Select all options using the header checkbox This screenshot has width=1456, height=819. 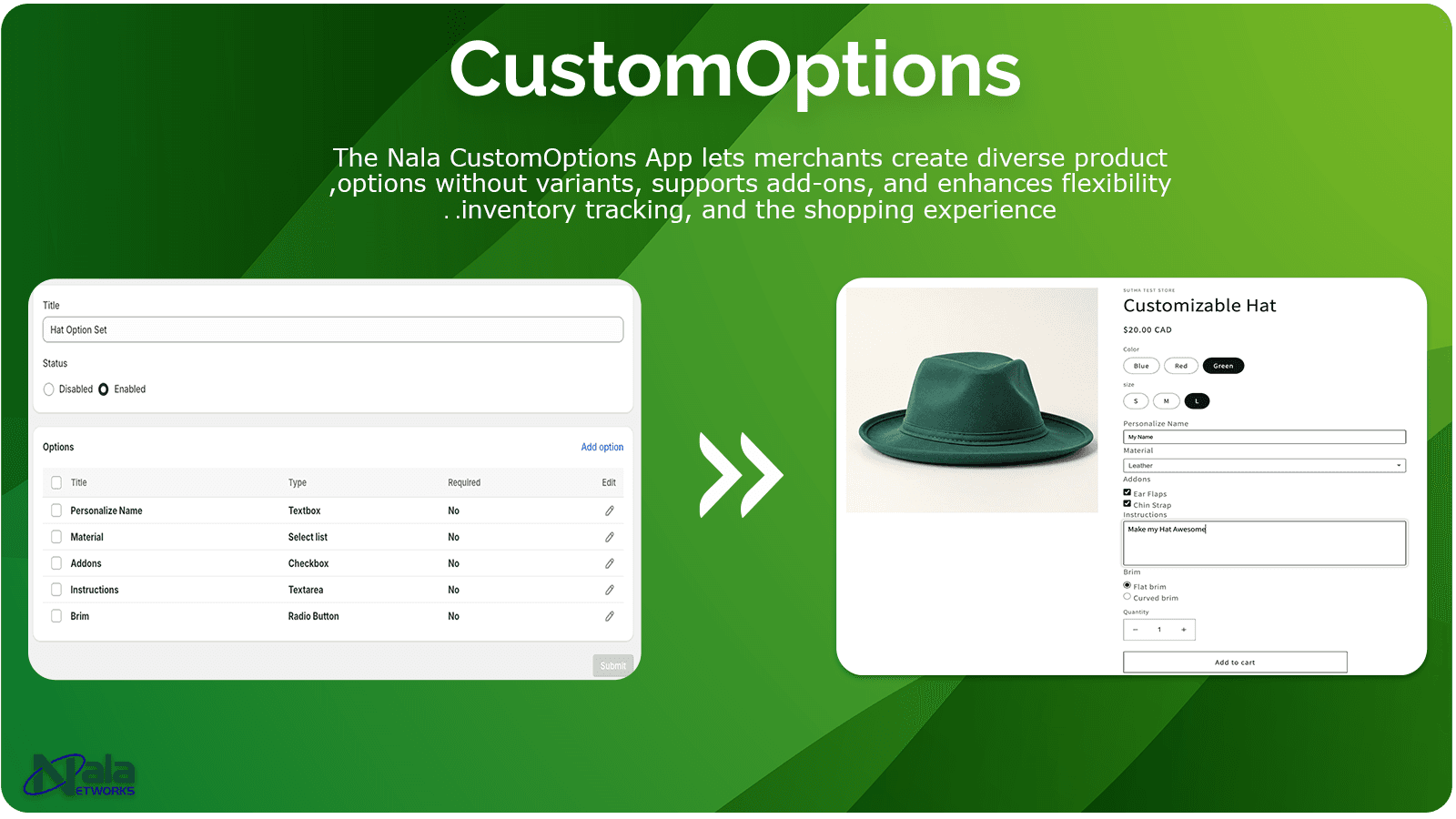pyautogui.click(x=56, y=482)
